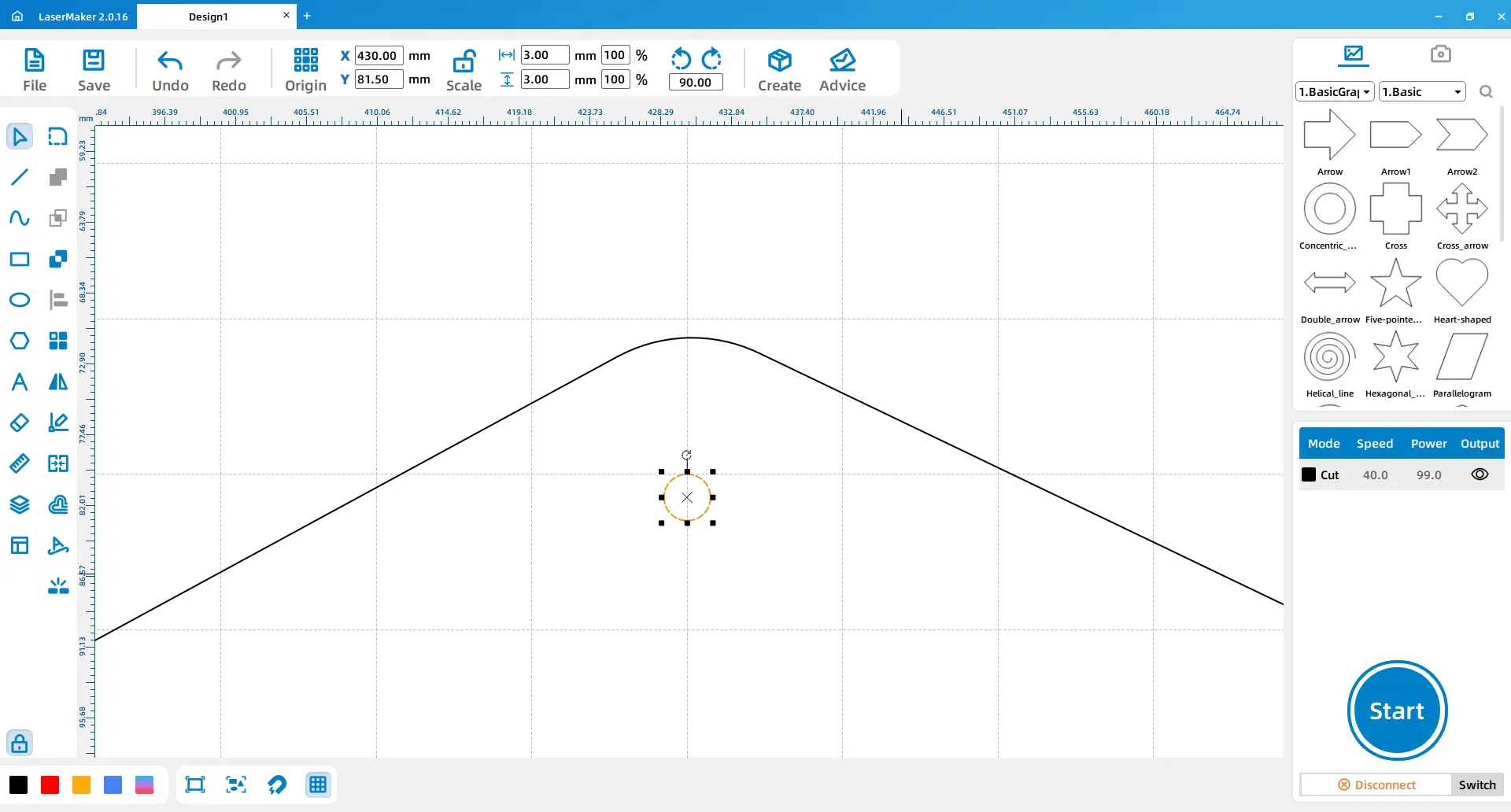Switch to the camera tab
This screenshot has height=812, width=1511.
[1441, 54]
